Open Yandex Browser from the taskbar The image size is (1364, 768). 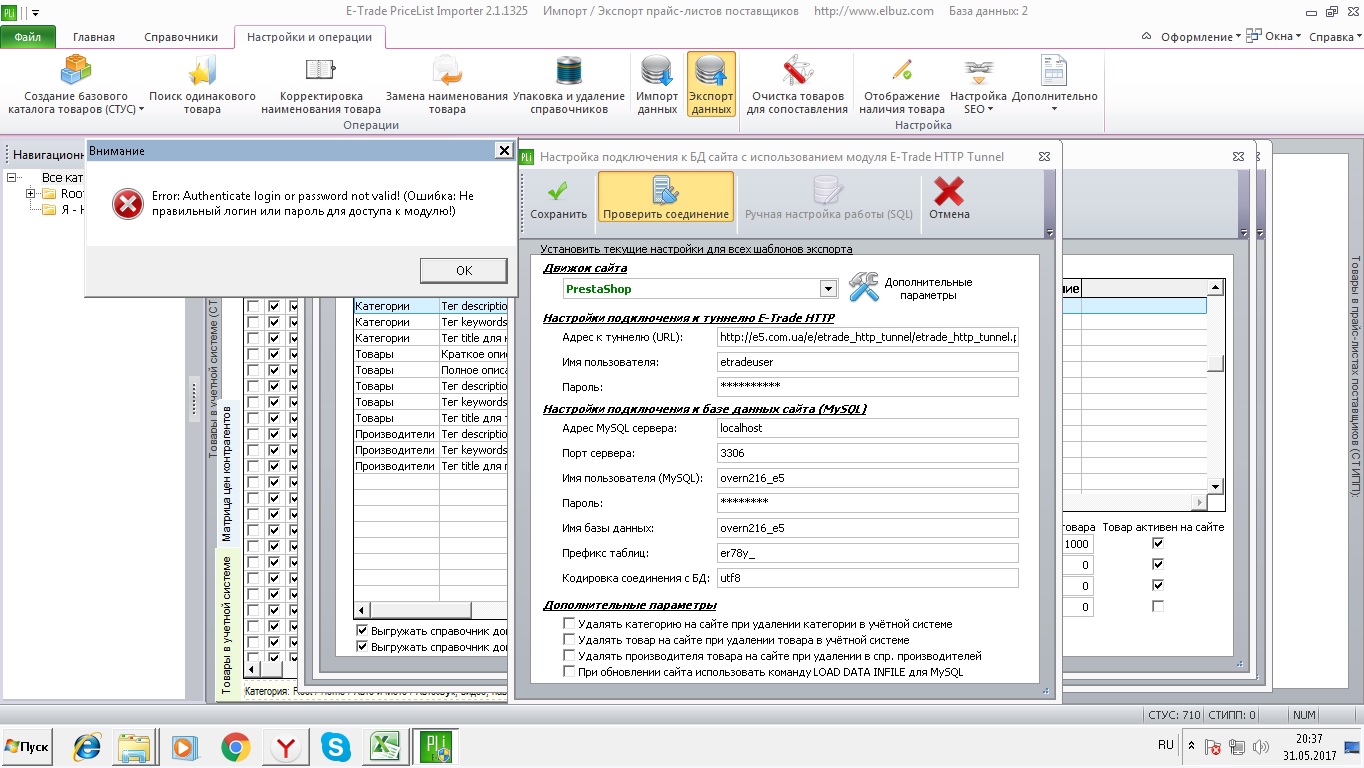pos(286,746)
